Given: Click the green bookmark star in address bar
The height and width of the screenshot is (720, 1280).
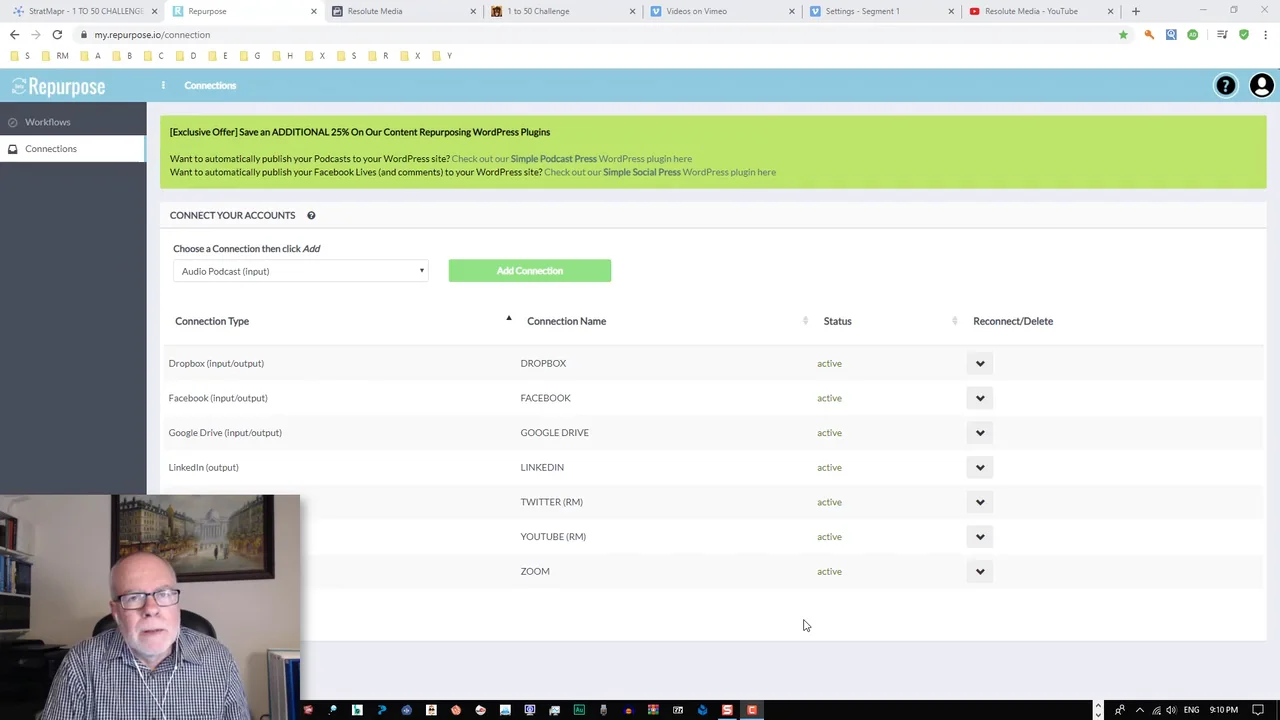Looking at the screenshot, I should click(x=1123, y=35).
